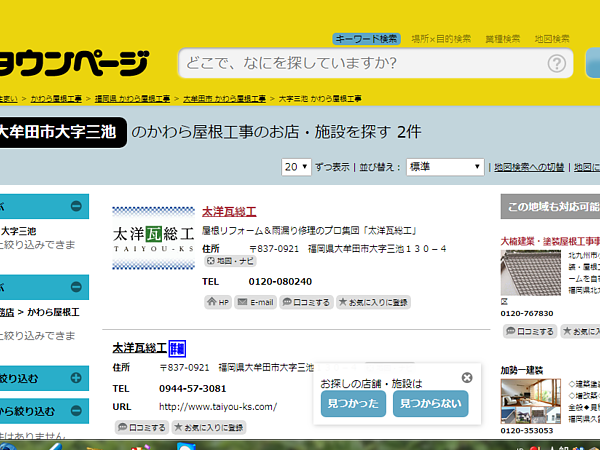
Task: Open the 大牟田市 かわら屋根工事 breadcrumb link
Action: pyautogui.click(x=224, y=99)
